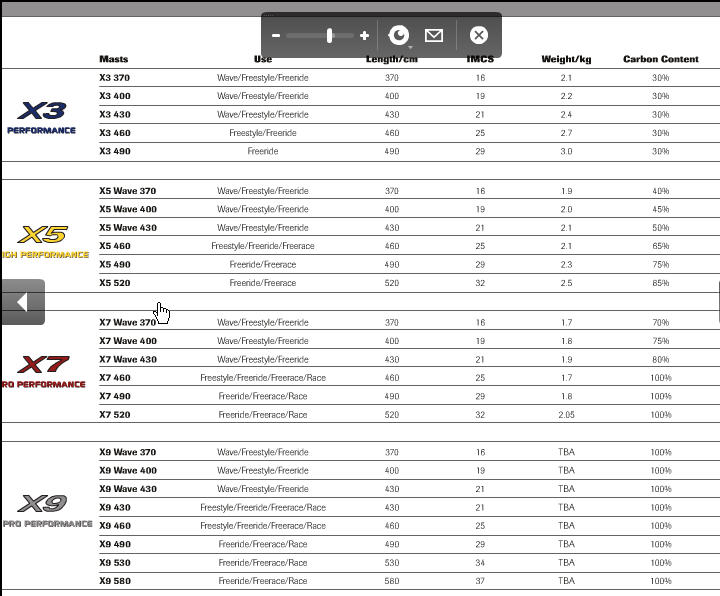This screenshot has height=596, width=720.
Task: Click the zoom out minus icon
Action: (276, 36)
